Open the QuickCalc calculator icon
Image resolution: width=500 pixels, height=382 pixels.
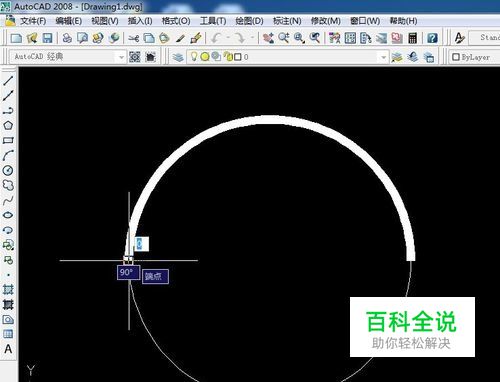pyautogui.click(x=413, y=38)
